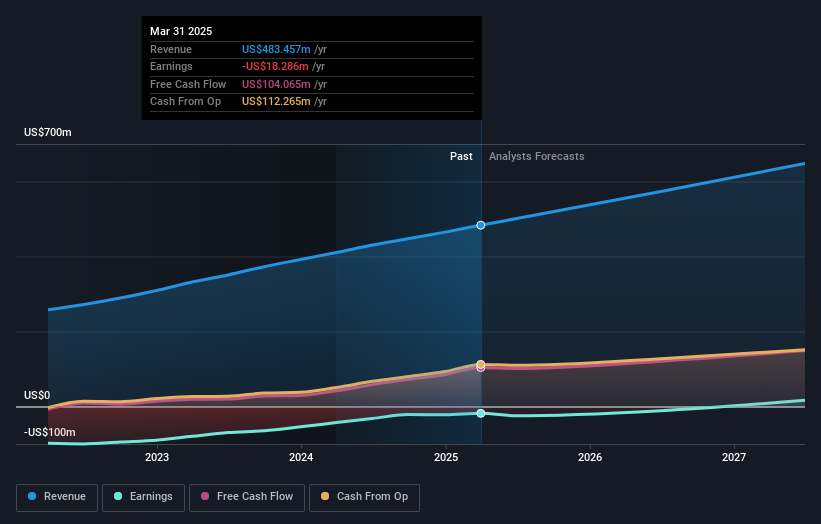Toggle the Revenue legend button

57,497
